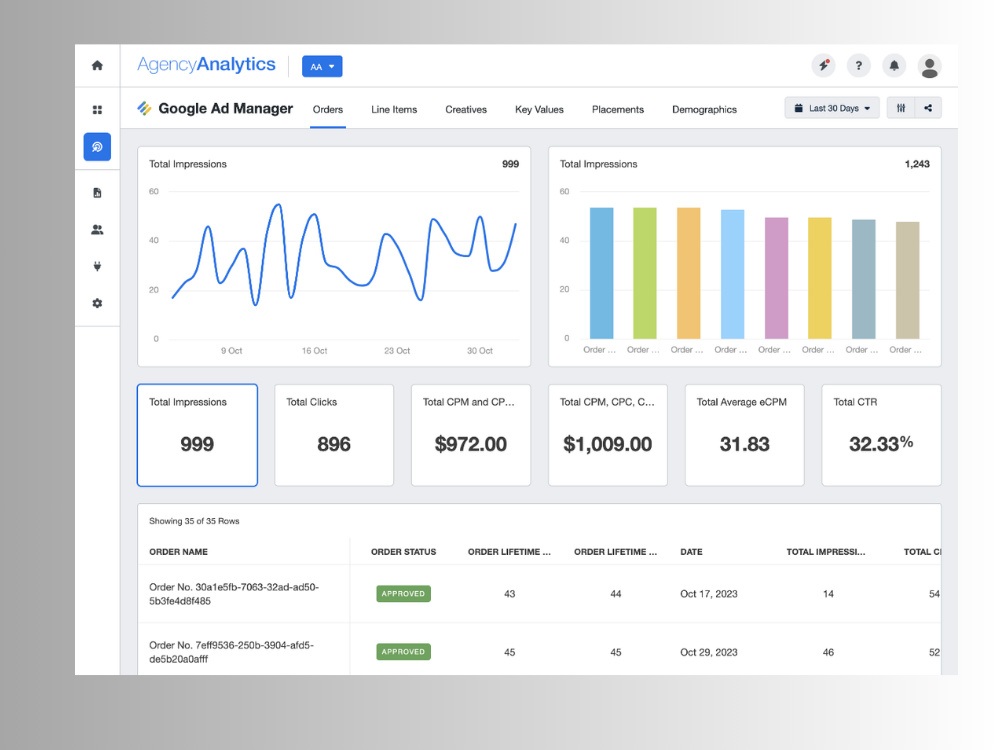Click the Oct 29, 2023 date cell
This screenshot has width=1000, height=750.
click(709, 652)
